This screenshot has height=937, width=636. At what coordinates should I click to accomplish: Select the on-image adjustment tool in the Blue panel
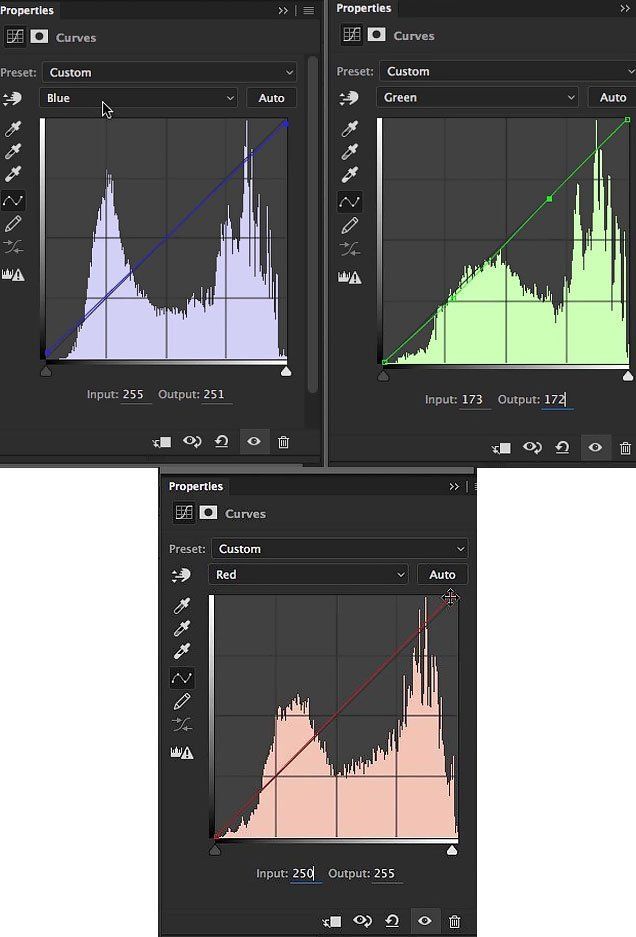pos(12,99)
